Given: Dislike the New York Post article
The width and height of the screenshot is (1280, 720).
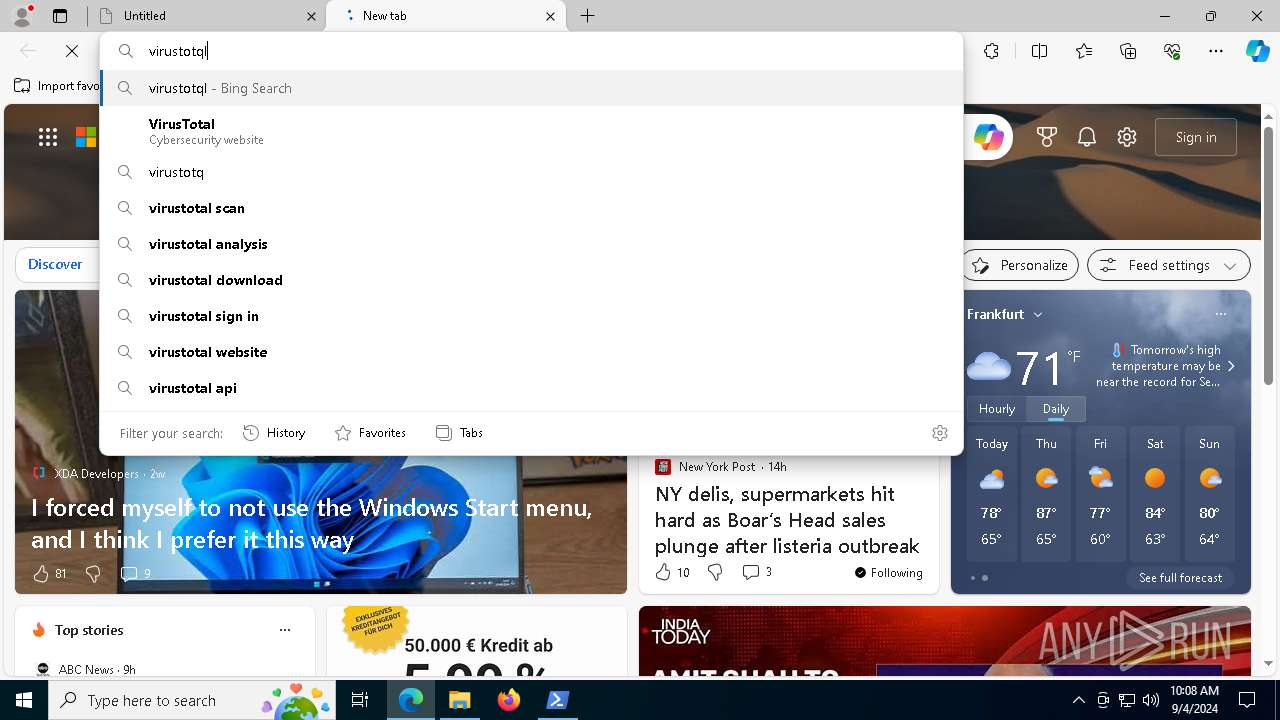Looking at the screenshot, I should [715, 572].
